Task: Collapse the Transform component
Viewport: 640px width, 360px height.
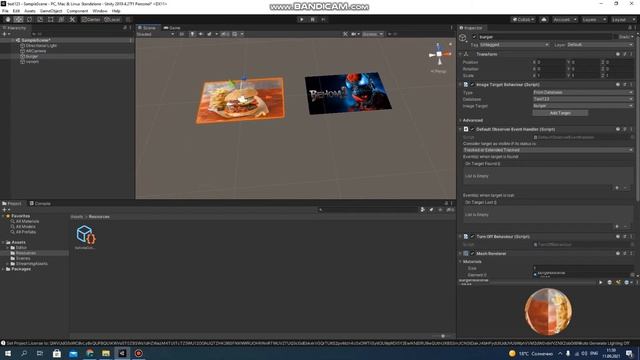Action: click(460, 54)
